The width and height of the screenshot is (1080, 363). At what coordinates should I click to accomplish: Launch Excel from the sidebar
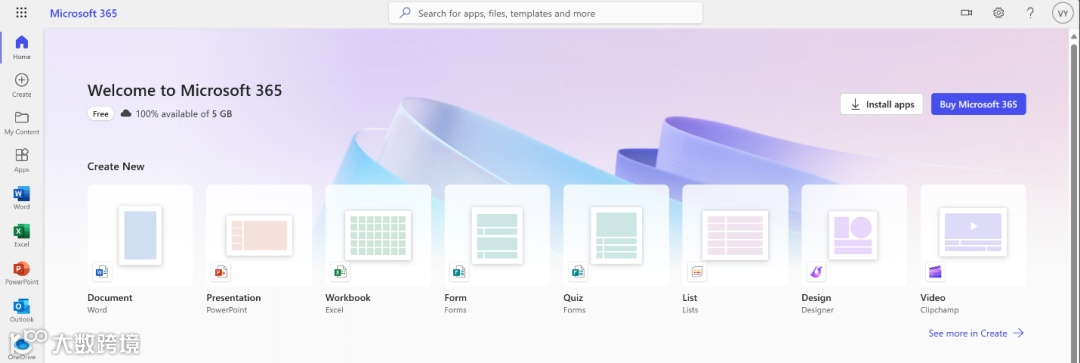coord(21,235)
